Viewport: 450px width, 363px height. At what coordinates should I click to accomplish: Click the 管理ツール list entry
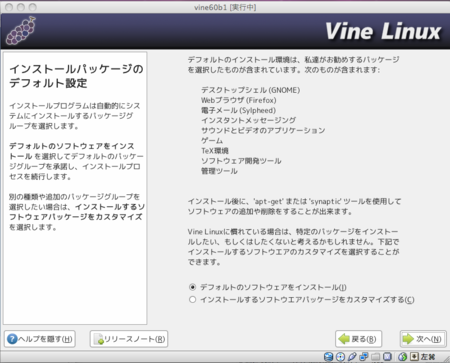click(x=219, y=171)
